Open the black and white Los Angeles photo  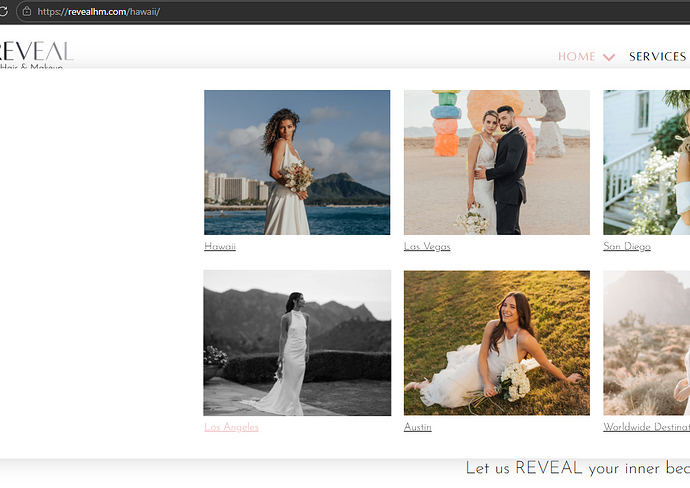(x=297, y=343)
